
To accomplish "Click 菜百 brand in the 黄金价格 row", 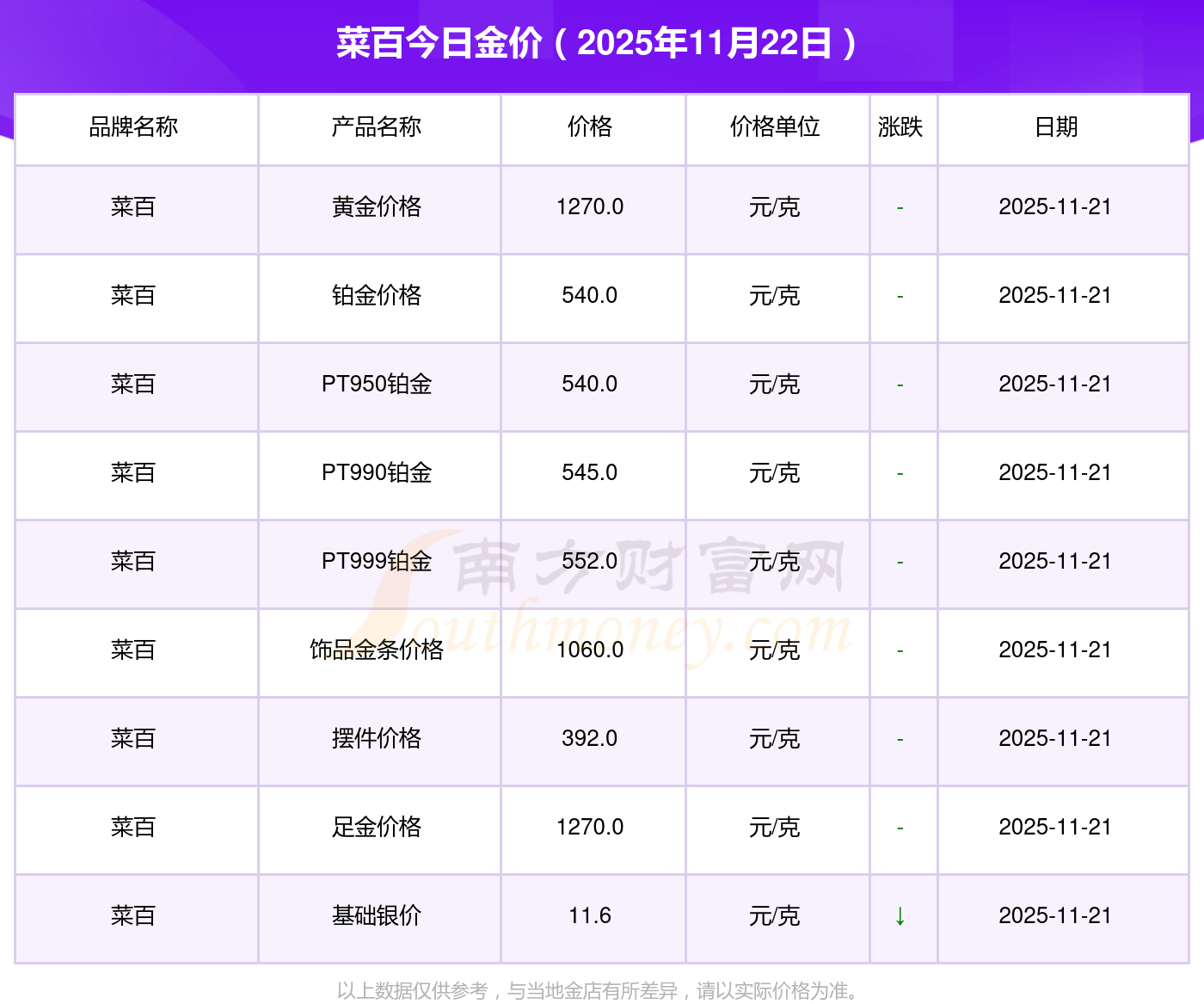I will pos(133,207).
